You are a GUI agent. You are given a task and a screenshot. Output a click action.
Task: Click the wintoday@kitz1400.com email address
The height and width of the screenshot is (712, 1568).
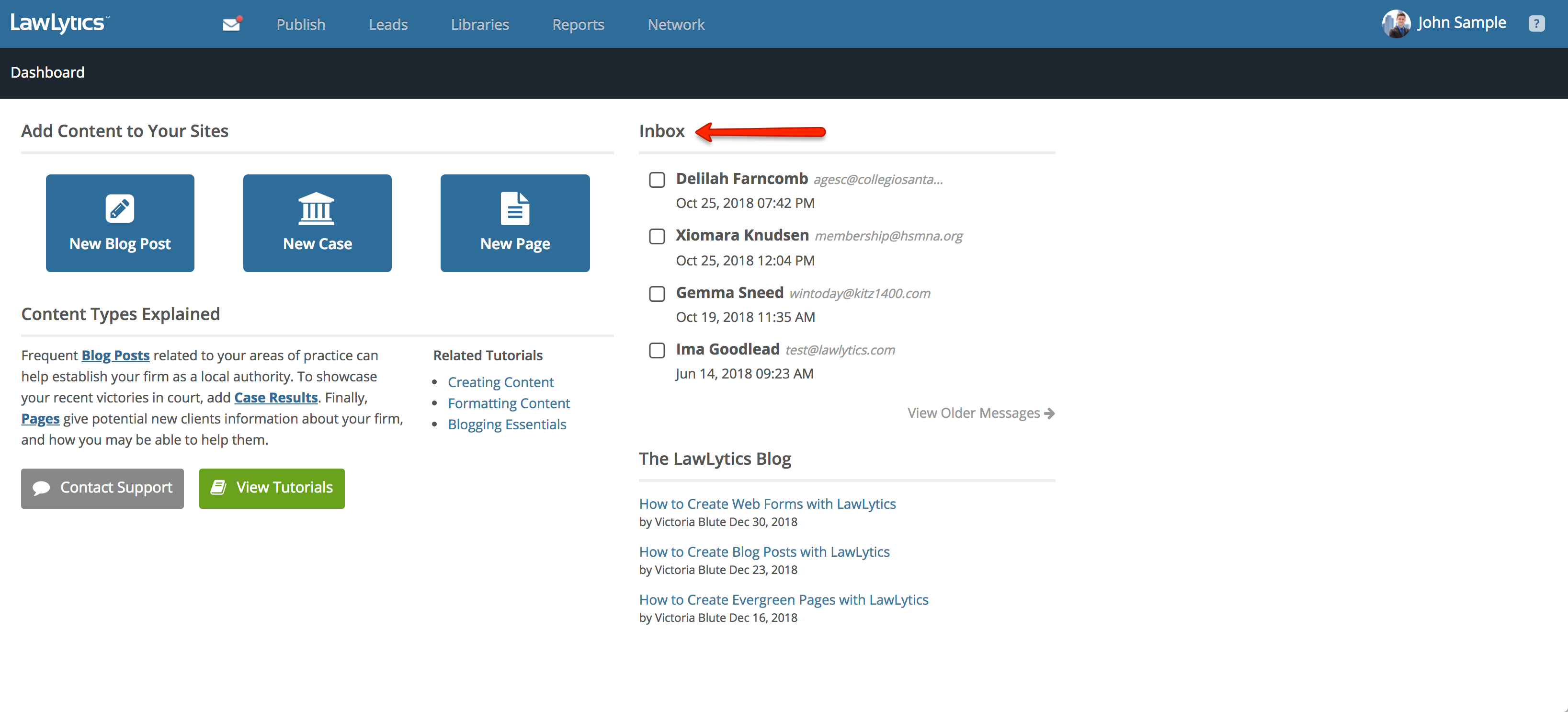tap(860, 294)
